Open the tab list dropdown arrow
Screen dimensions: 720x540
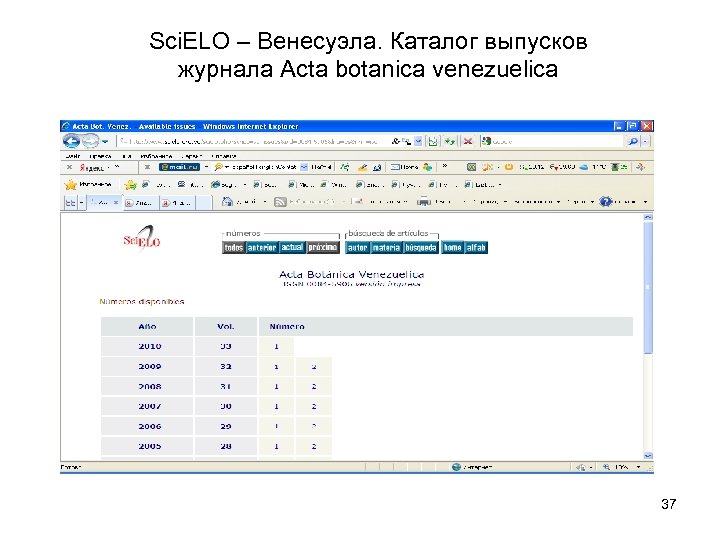tap(82, 202)
